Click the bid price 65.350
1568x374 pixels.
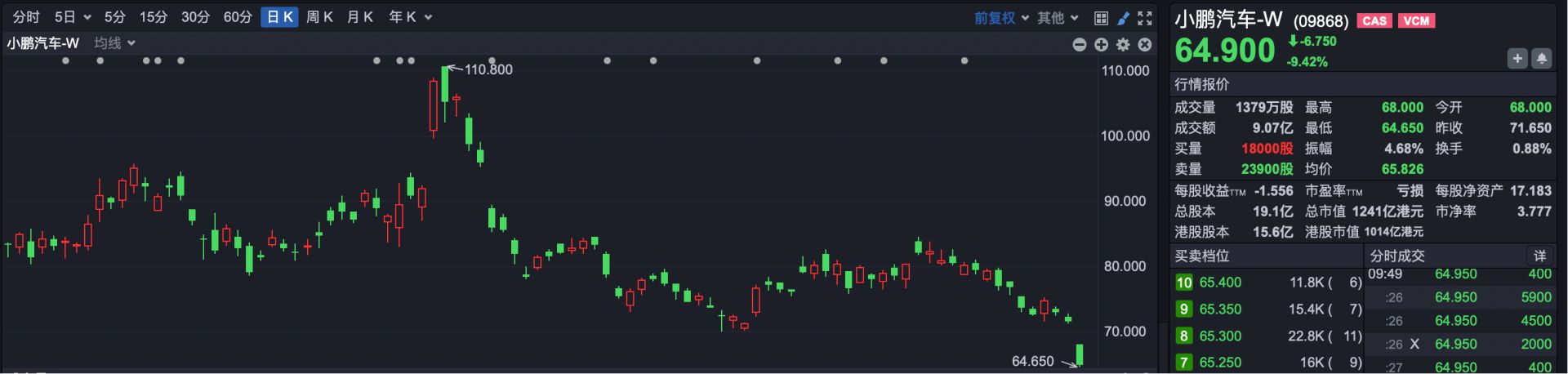(x=1220, y=309)
